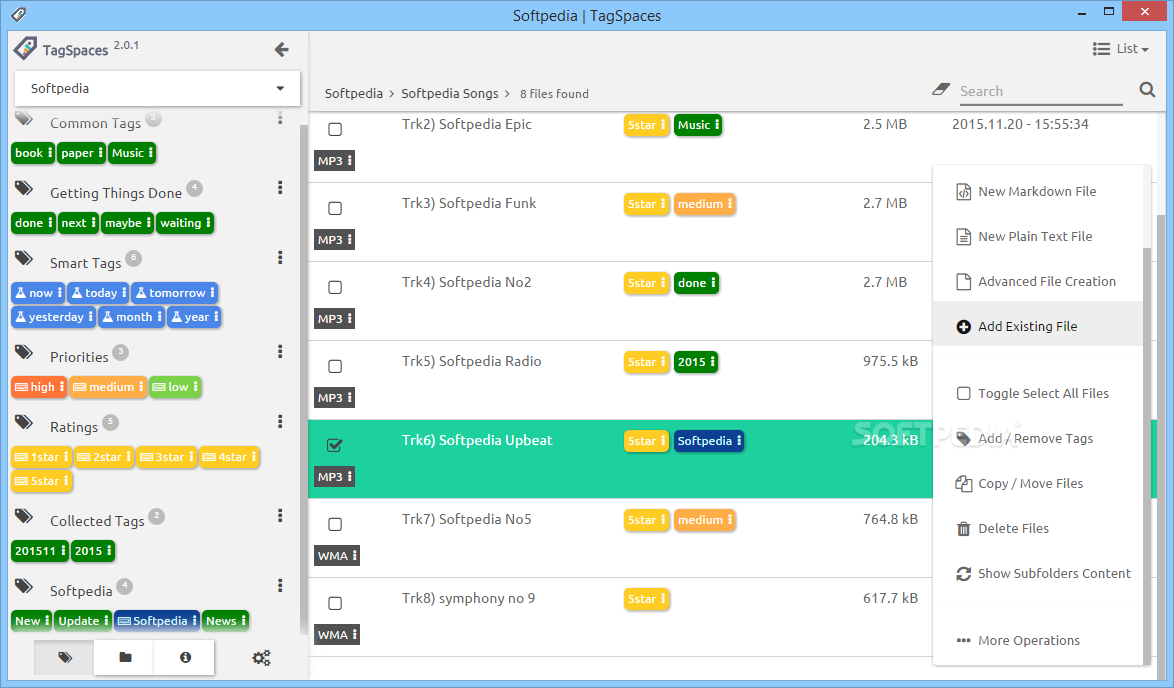Click the now smart tag
The height and width of the screenshot is (688, 1174).
[37, 293]
